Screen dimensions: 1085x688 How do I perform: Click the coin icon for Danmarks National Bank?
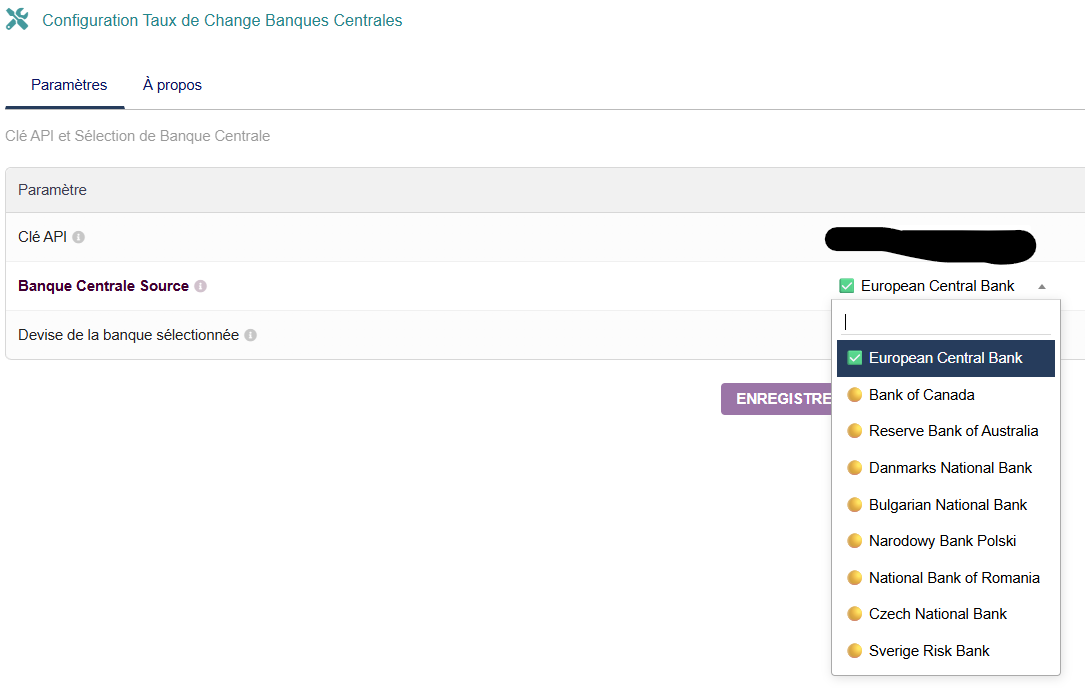click(x=854, y=468)
